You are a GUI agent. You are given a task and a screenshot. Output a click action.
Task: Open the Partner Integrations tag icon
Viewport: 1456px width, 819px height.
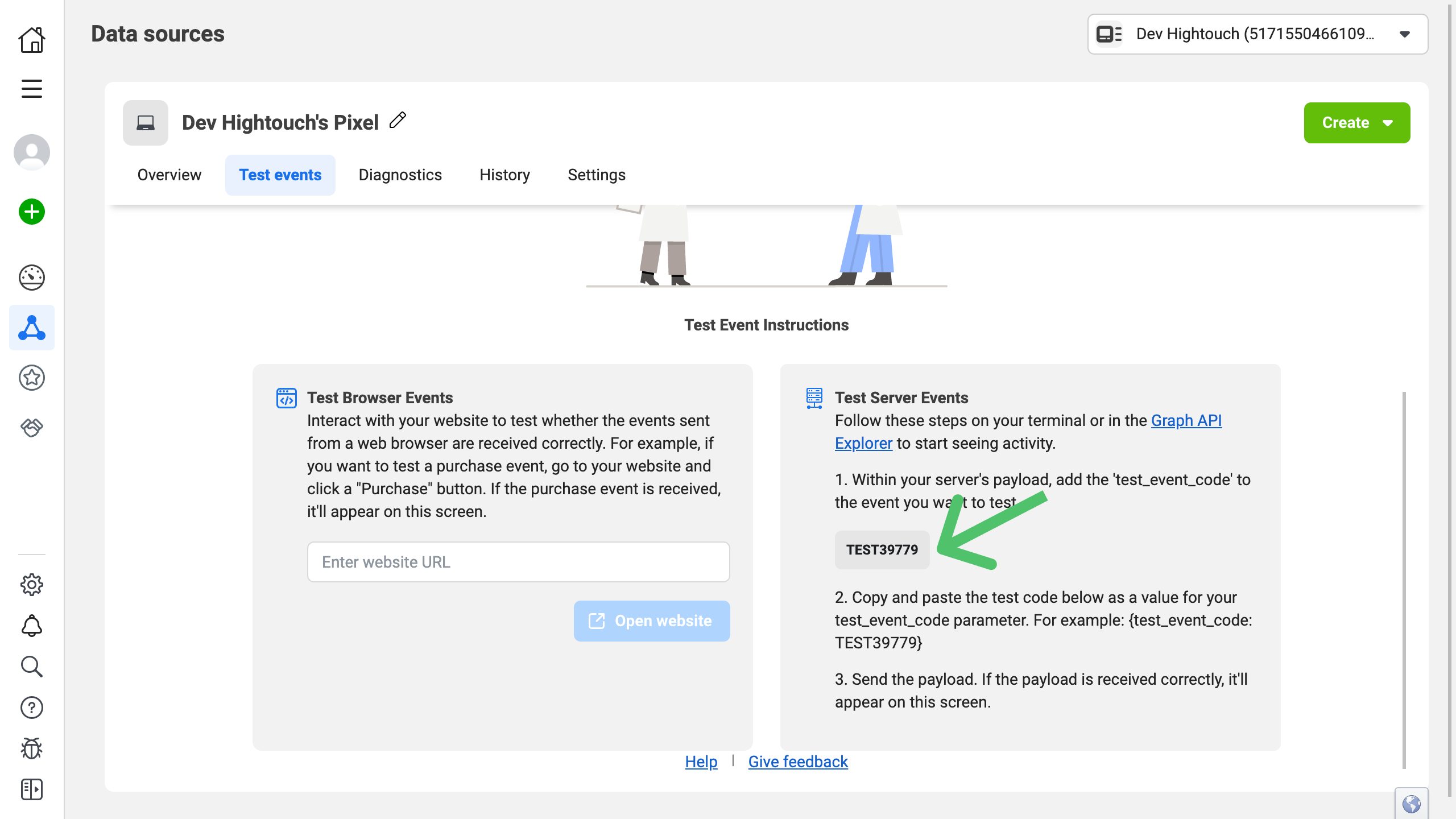pyautogui.click(x=32, y=428)
